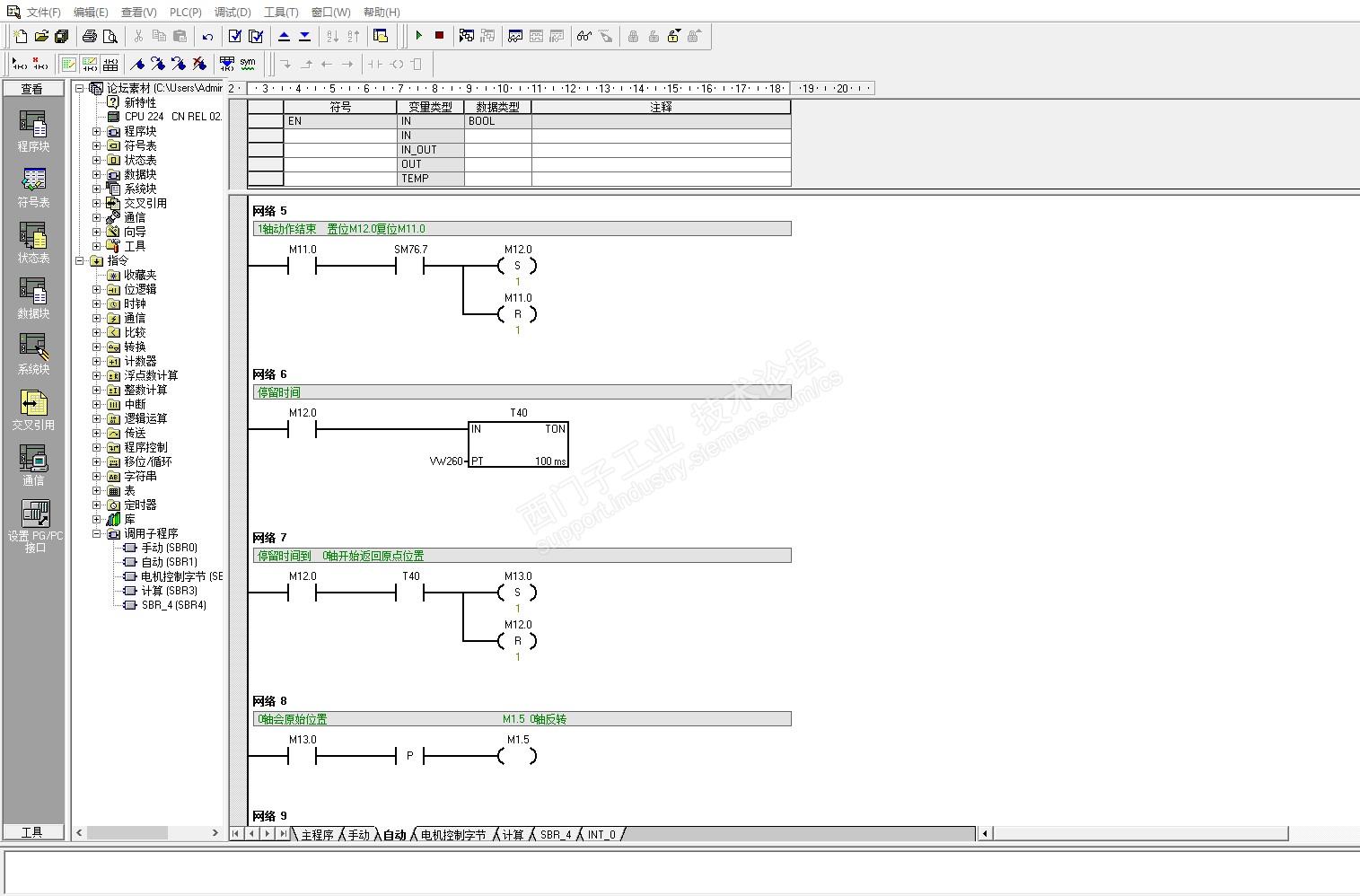Compile the current block using the Compile icon
The height and width of the screenshot is (896, 1360).
tap(235, 36)
